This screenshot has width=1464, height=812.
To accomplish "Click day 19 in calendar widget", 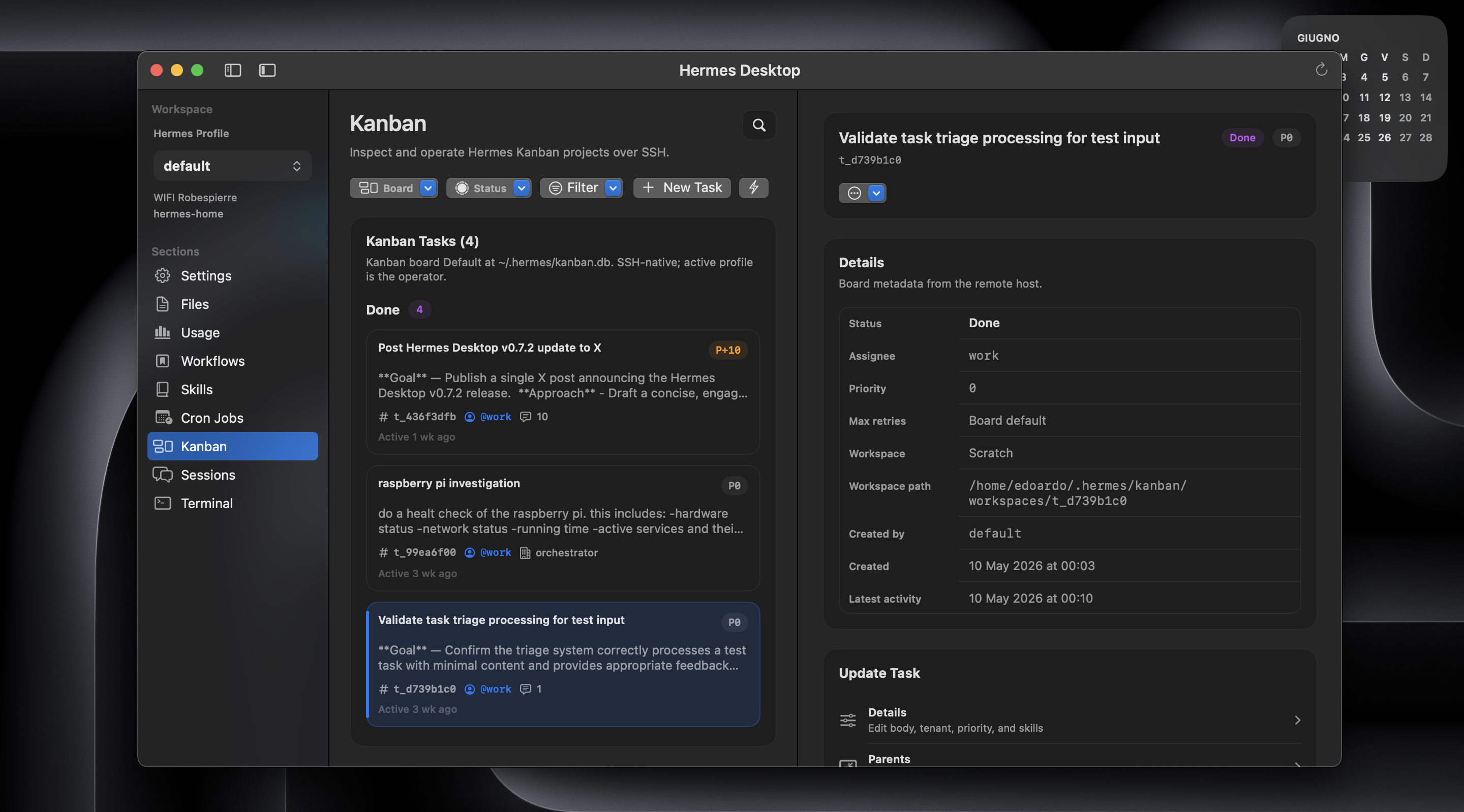I will (1384, 117).
